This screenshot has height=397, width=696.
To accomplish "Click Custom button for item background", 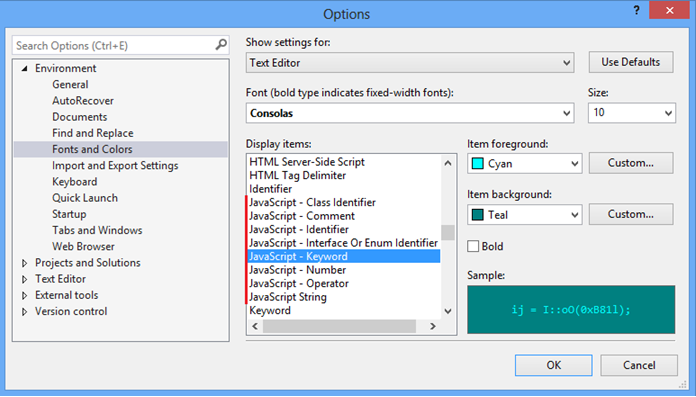I will [x=631, y=214].
